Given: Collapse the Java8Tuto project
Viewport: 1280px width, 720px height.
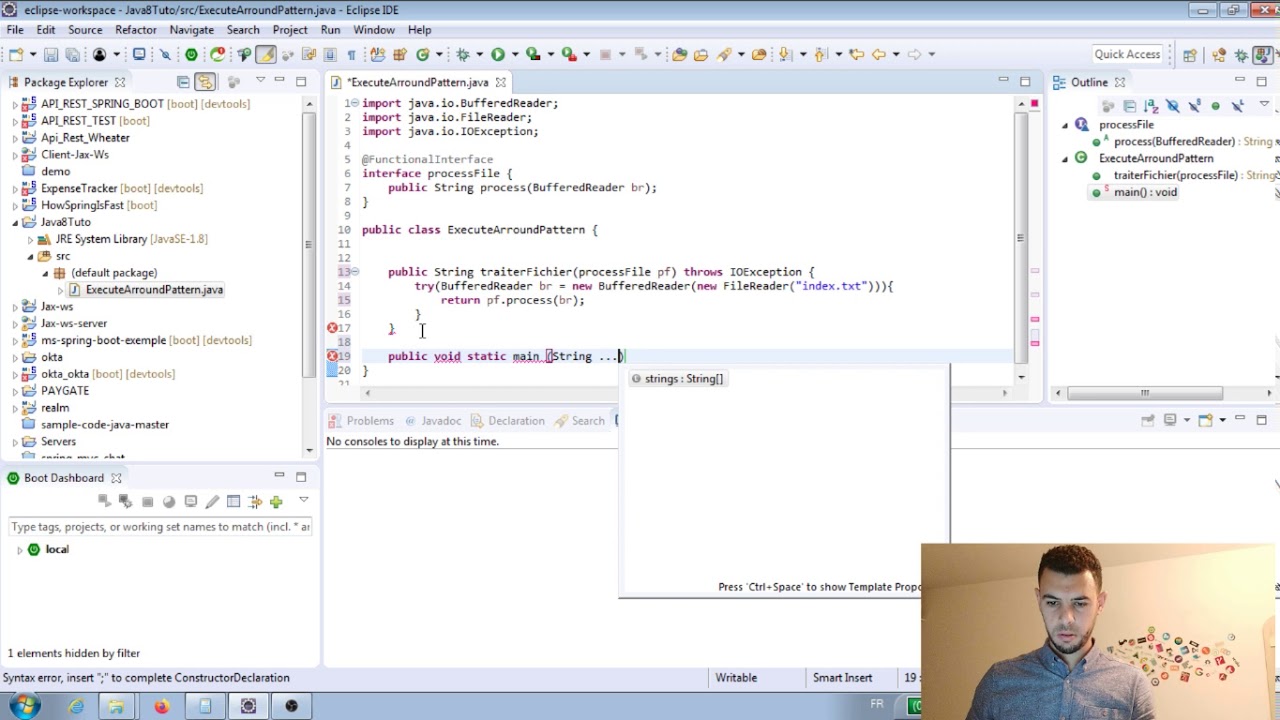Looking at the screenshot, I should [x=15, y=222].
